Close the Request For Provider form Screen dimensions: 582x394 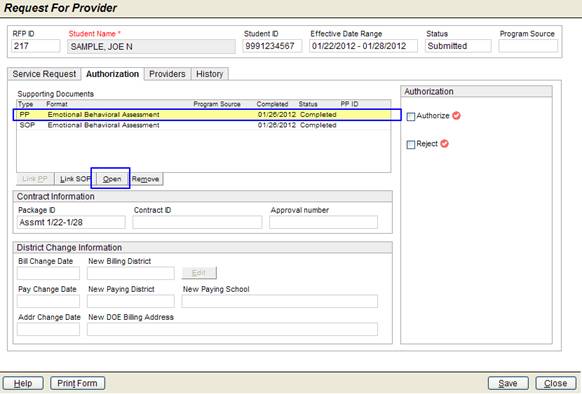click(556, 383)
